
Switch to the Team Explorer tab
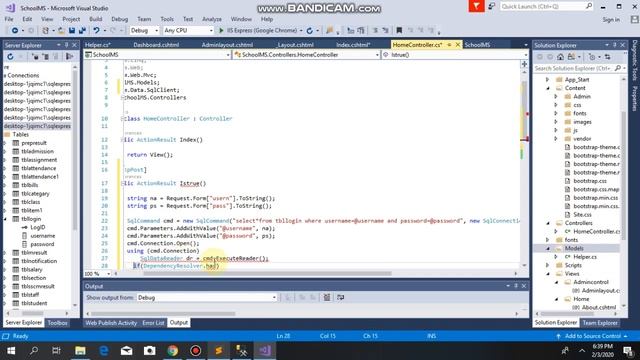[x=600, y=323]
